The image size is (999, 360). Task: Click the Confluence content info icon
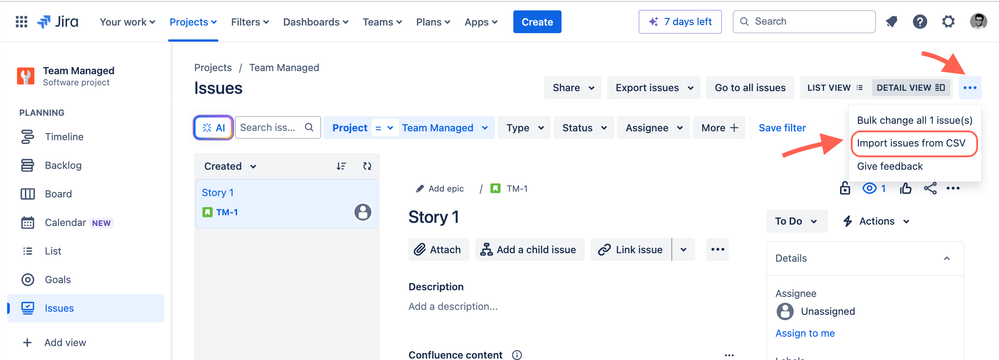[x=517, y=355]
